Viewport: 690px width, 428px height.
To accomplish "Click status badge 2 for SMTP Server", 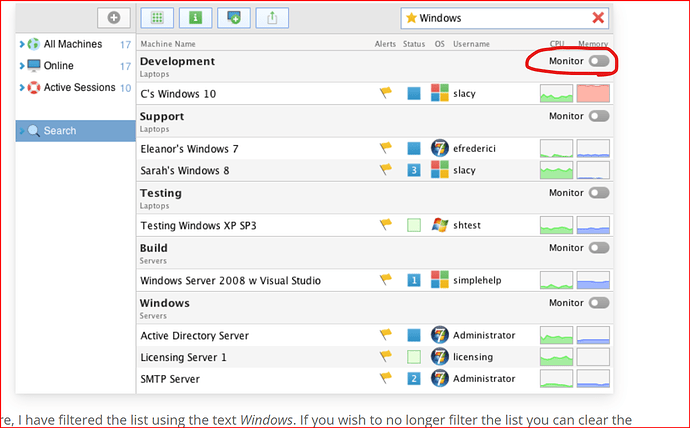I will [x=414, y=378].
